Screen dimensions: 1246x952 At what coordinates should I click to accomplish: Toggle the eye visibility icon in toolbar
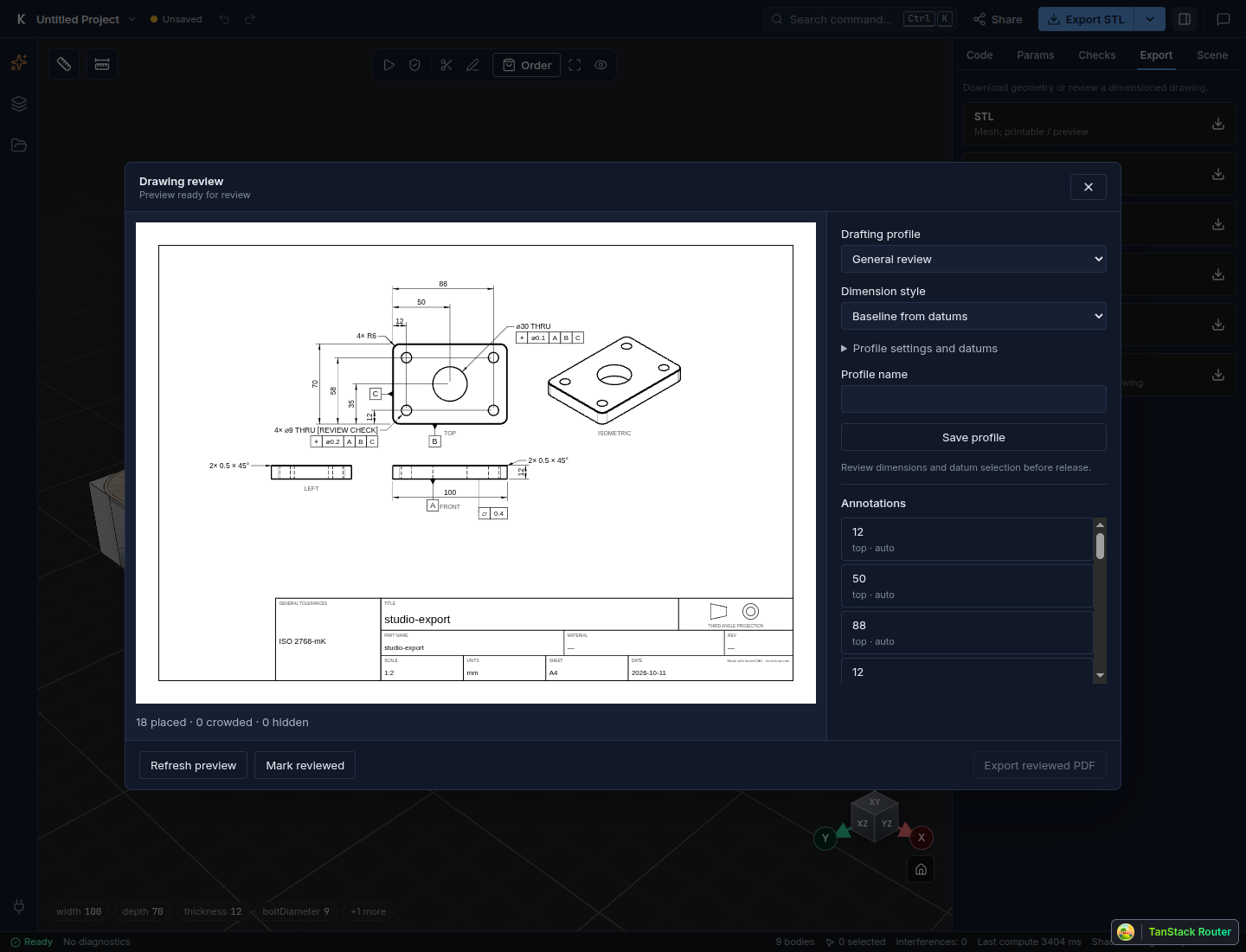[x=601, y=65]
